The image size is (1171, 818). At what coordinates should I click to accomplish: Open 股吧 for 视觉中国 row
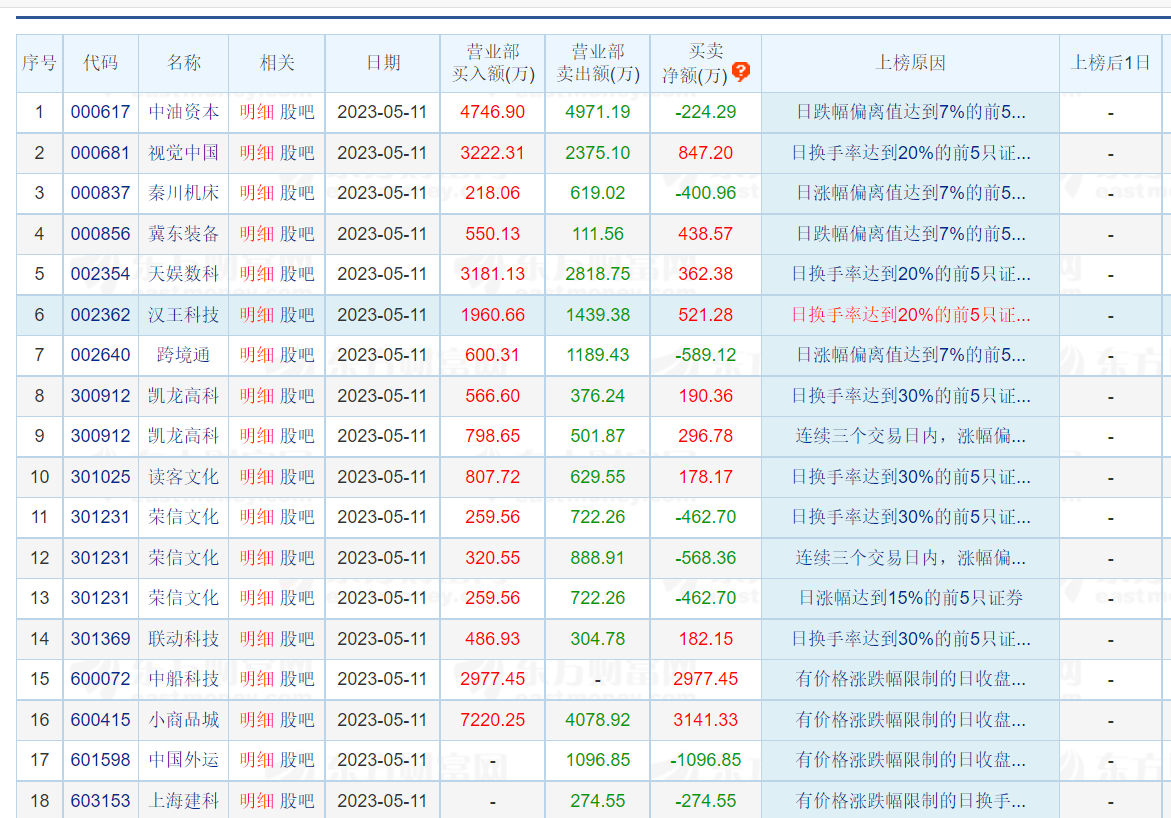pos(297,152)
